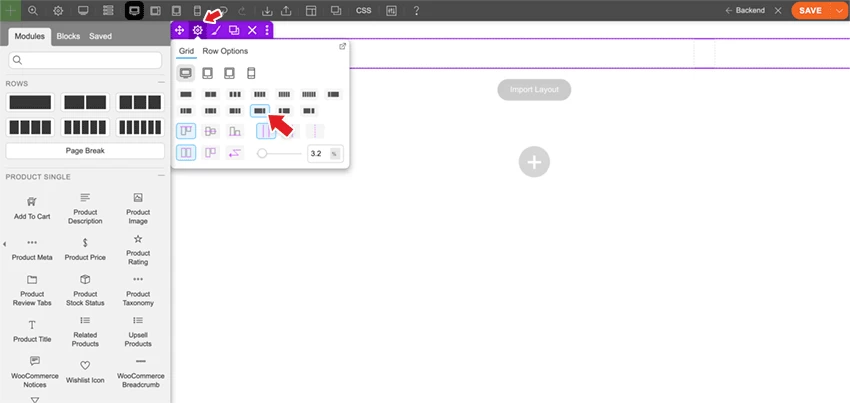Viewport: 850px width, 403px height.
Task: Collapse the PRODUCT SINGLE section
Action: pyautogui.click(x=161, y=176)
